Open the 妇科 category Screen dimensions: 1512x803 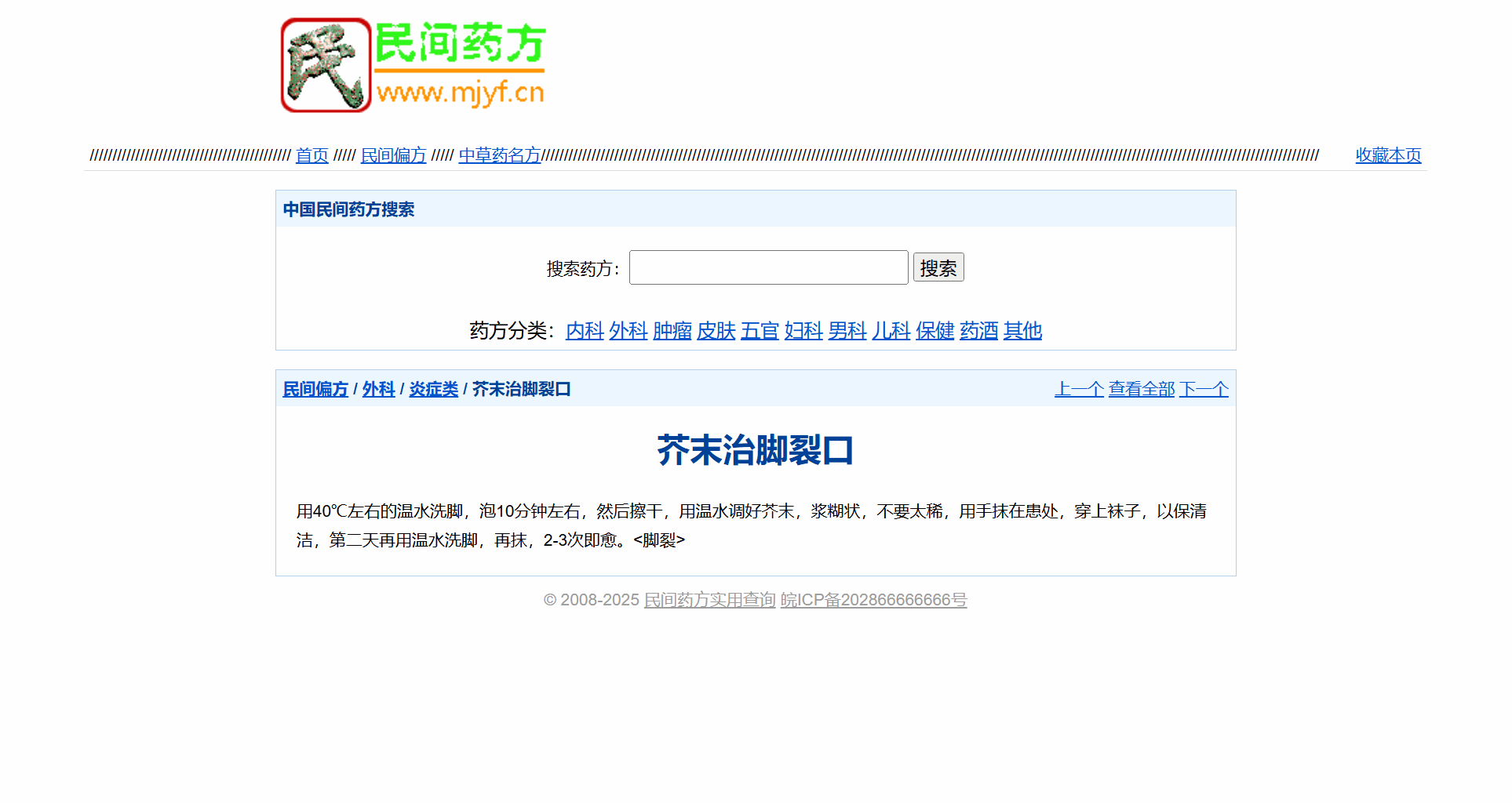tap(803, 331)
